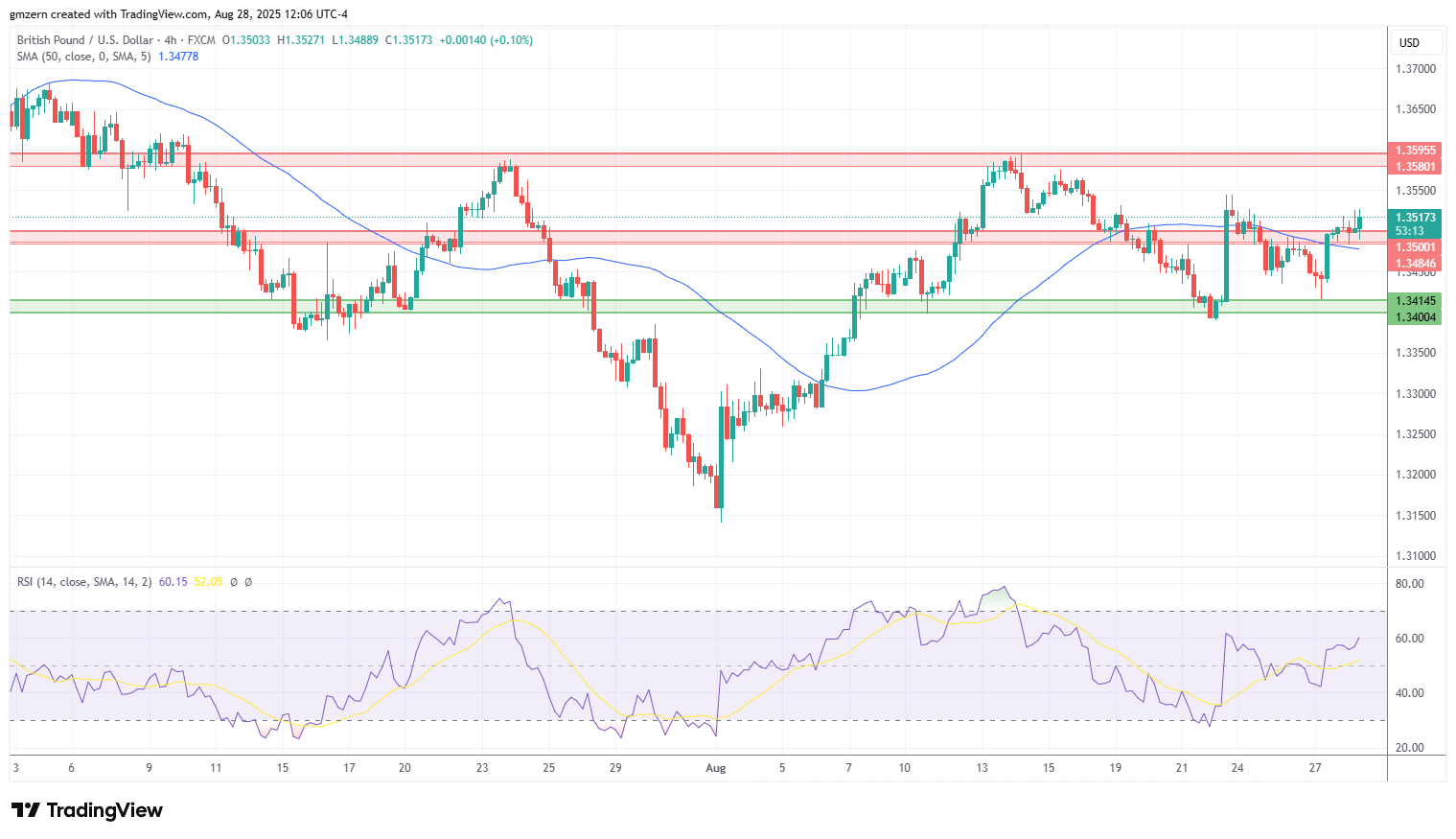Click the low value L1.34889

pos(355,40)
